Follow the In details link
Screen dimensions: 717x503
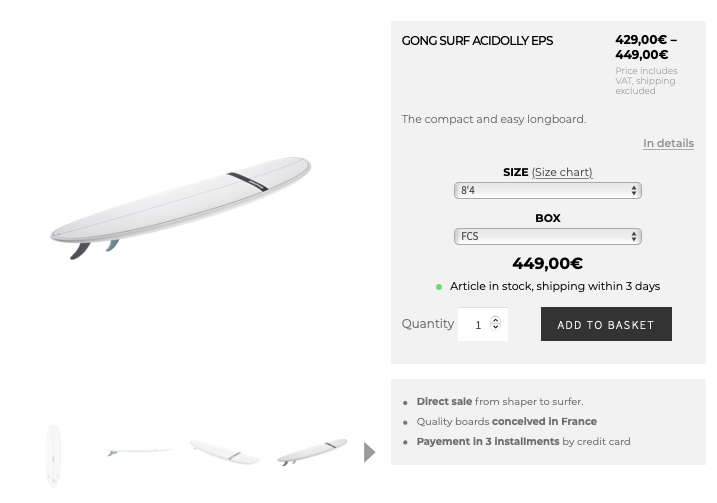click(x=668, y=143)
